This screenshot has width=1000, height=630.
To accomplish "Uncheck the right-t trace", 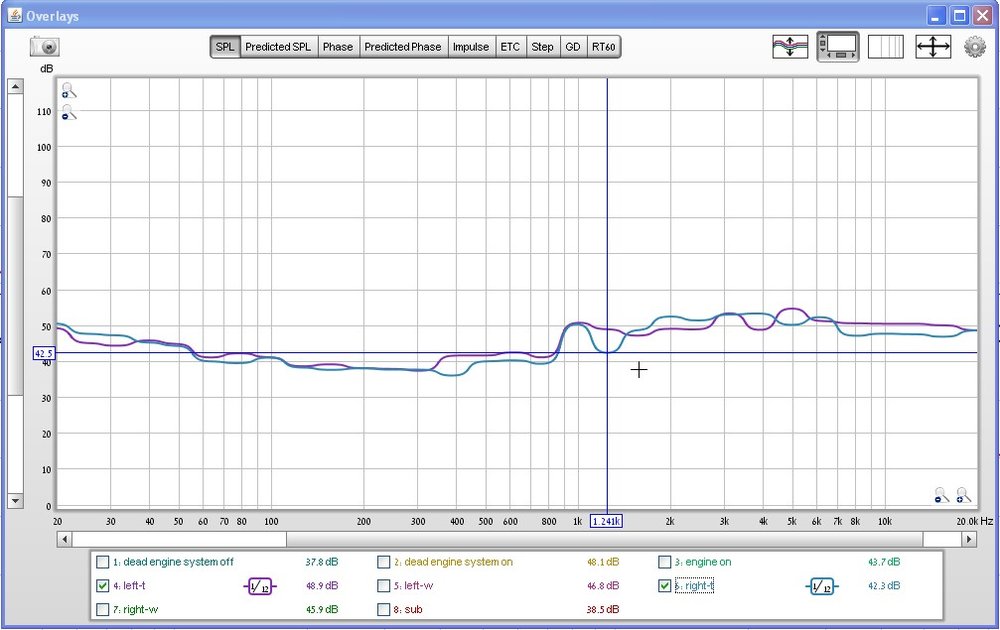I will point(665,585).
